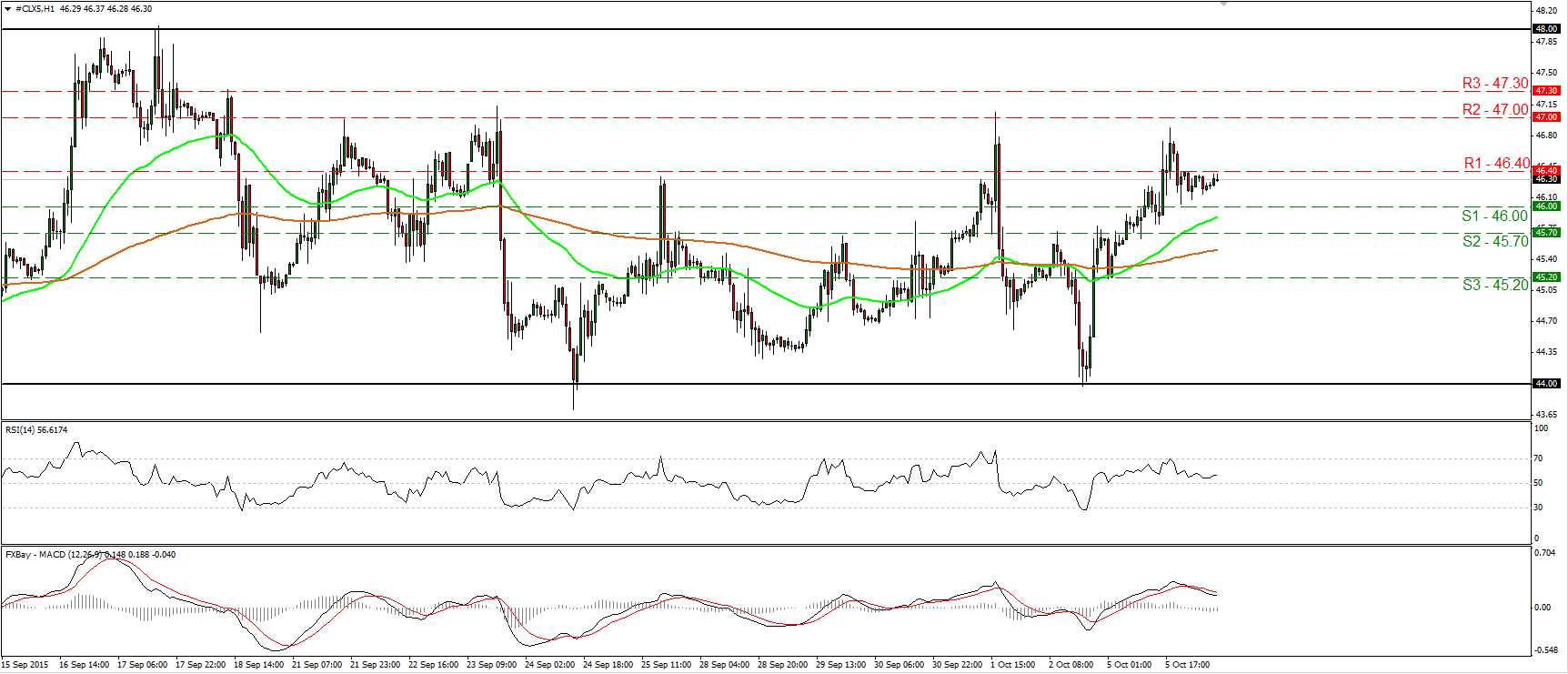Click the 48.00 price tag on the axis
The width and height of the screenshot is (1568, 674).
[1547, 29]
